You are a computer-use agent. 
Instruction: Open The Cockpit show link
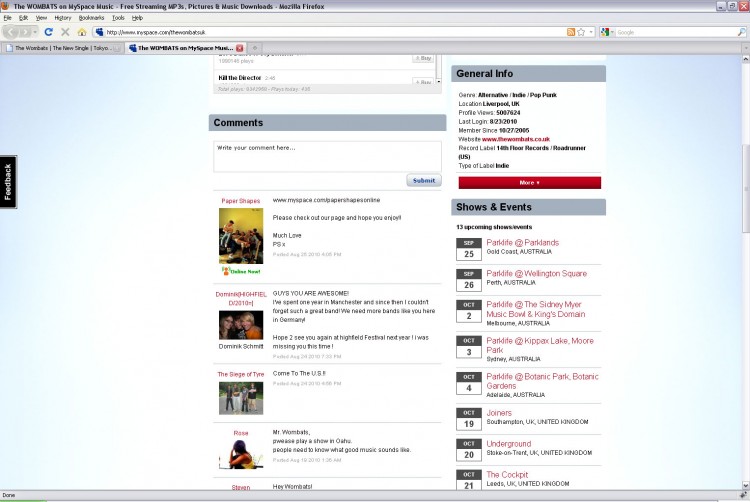[507, 475]
